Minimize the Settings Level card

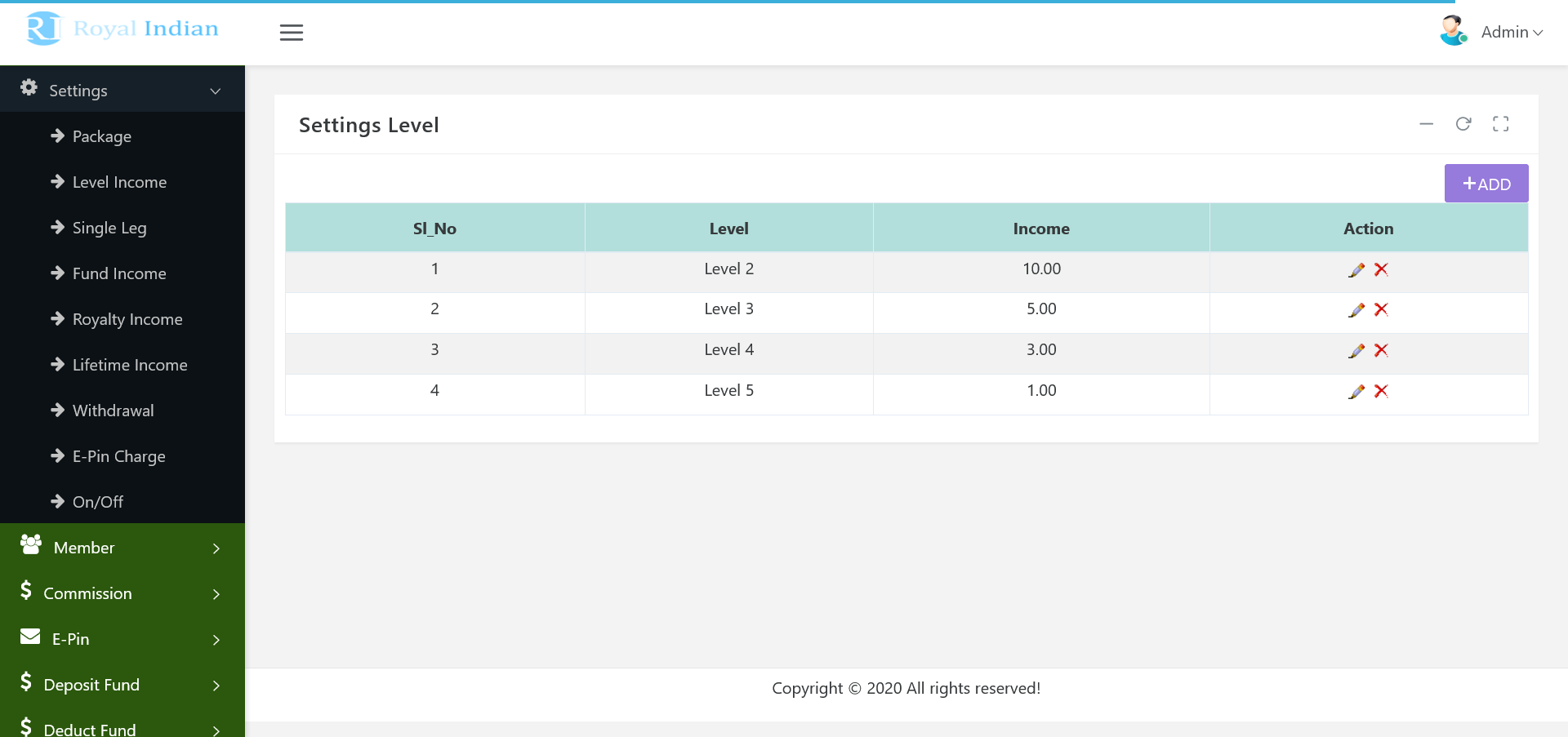[1427, 124]
